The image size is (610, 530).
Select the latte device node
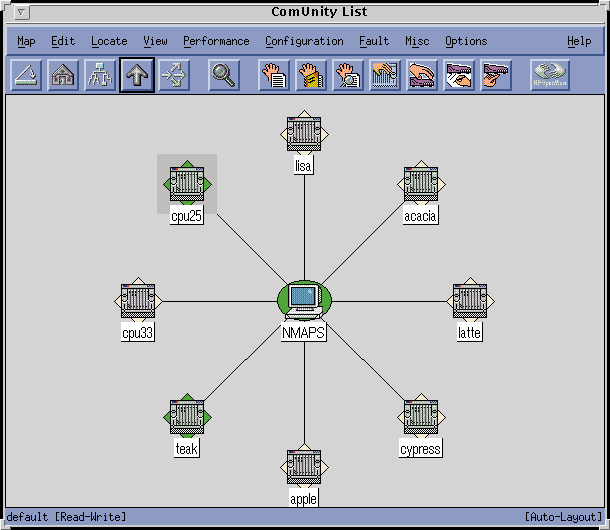click(469, 299)
